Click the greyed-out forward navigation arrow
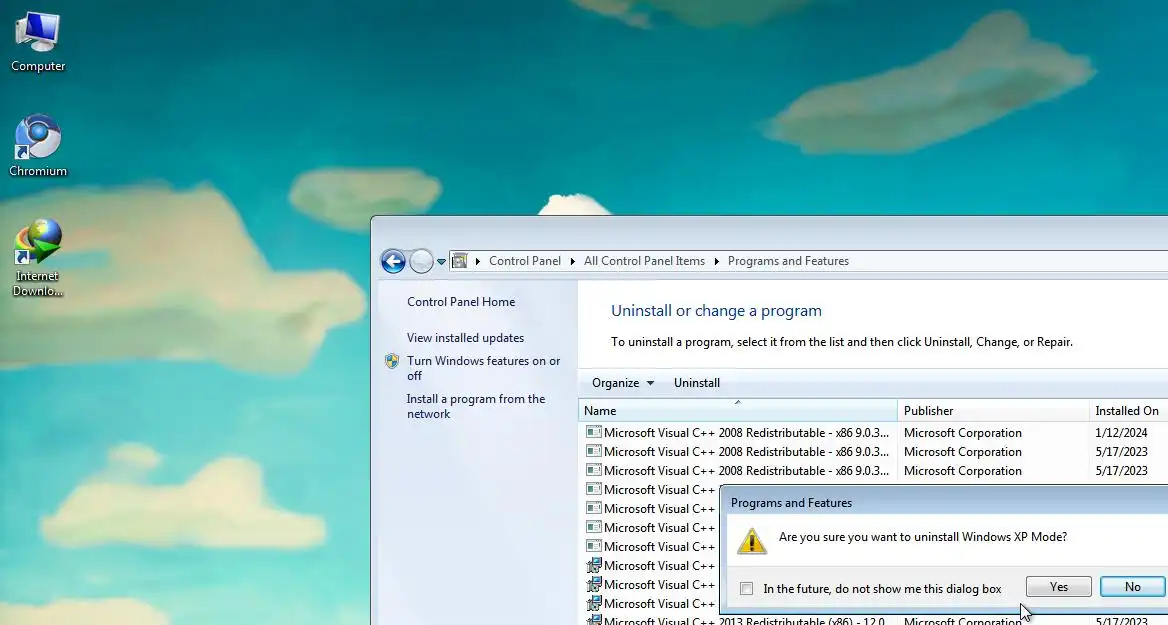This screenshot has height=625, width=1168. pos(421,261)
